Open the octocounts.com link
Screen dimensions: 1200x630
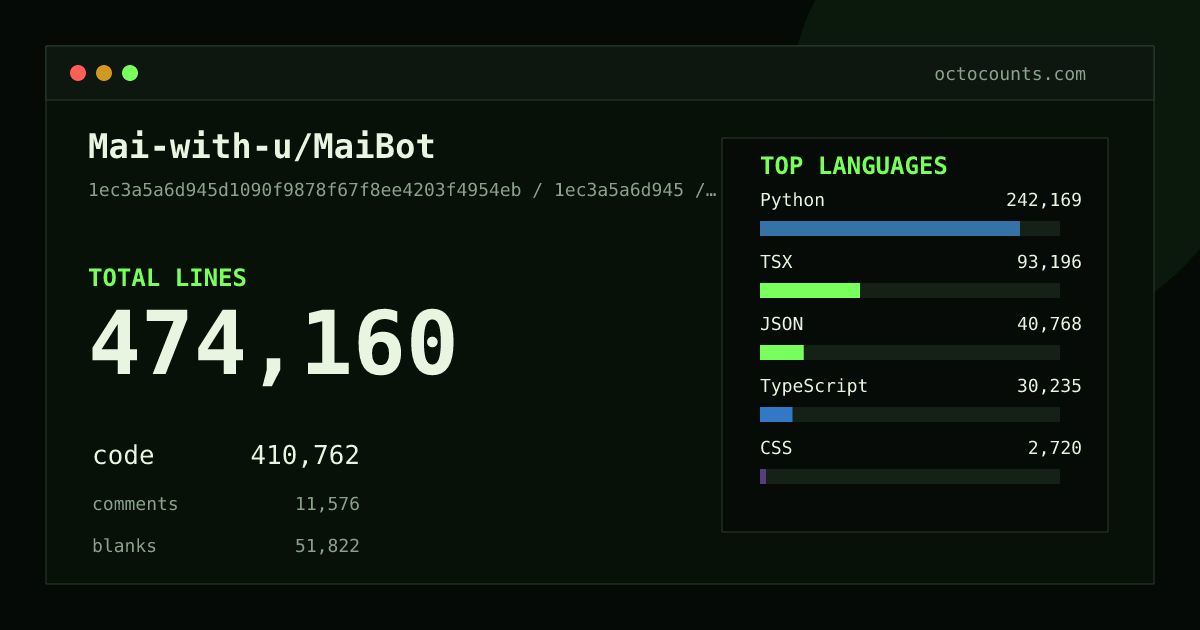coord(1010,74)
